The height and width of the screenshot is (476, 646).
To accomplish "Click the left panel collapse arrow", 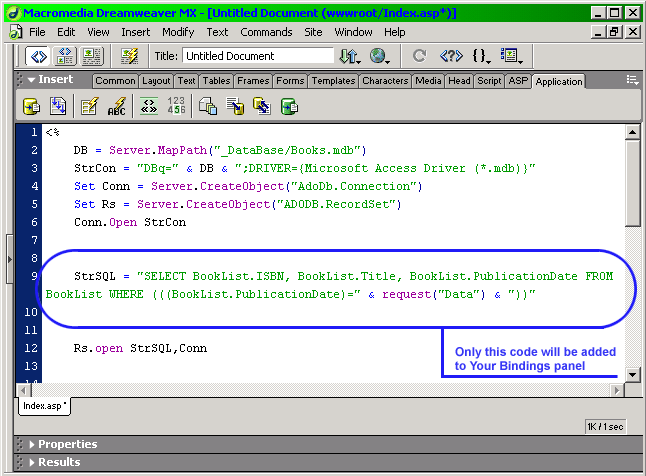I will point(10,259).
